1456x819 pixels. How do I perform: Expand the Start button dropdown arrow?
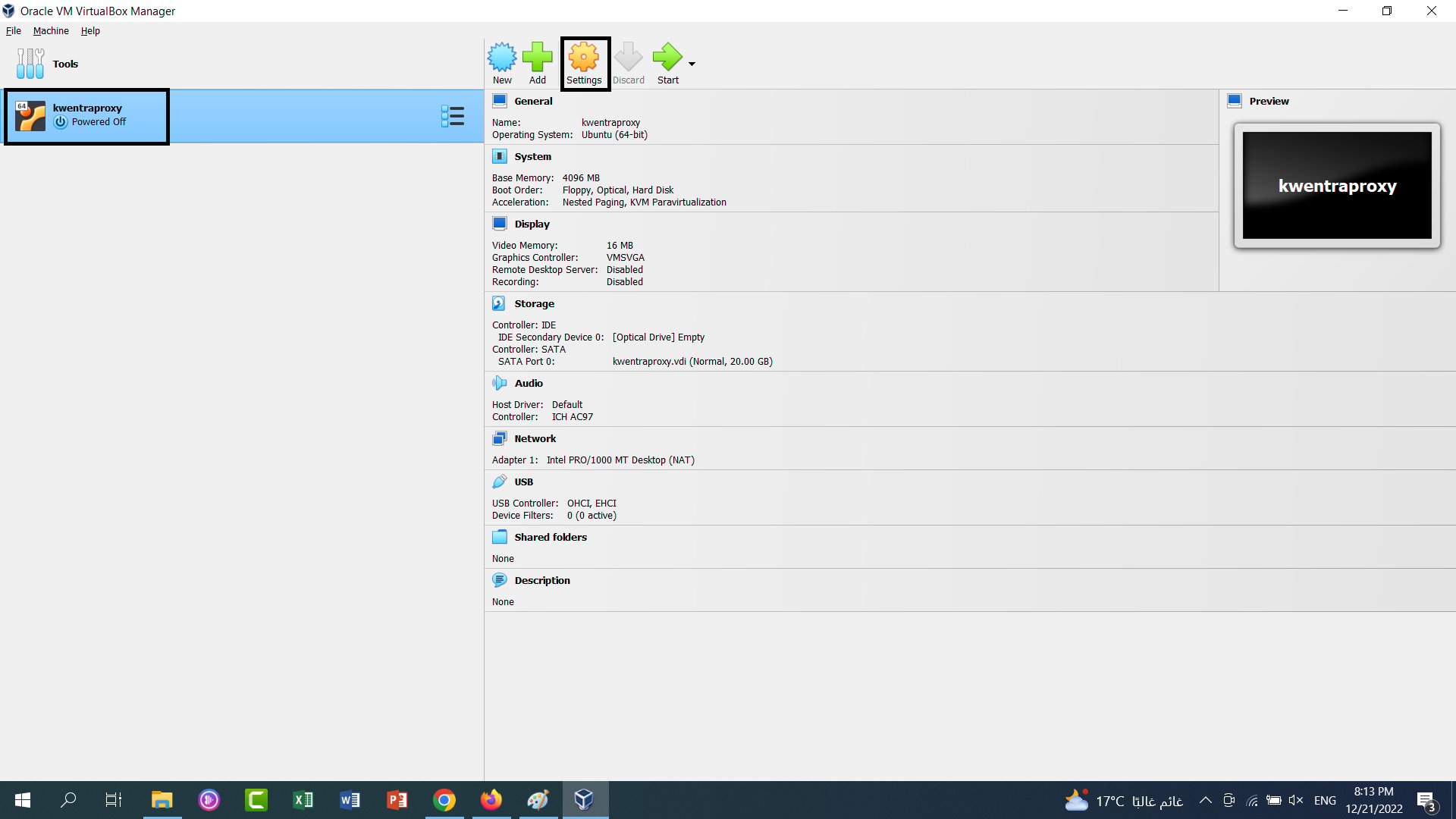(692, 64)
